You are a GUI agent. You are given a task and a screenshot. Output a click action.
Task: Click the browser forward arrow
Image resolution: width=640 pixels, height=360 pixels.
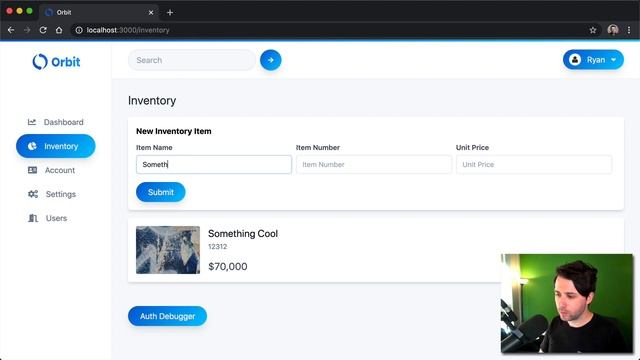[x=27, y=30]
